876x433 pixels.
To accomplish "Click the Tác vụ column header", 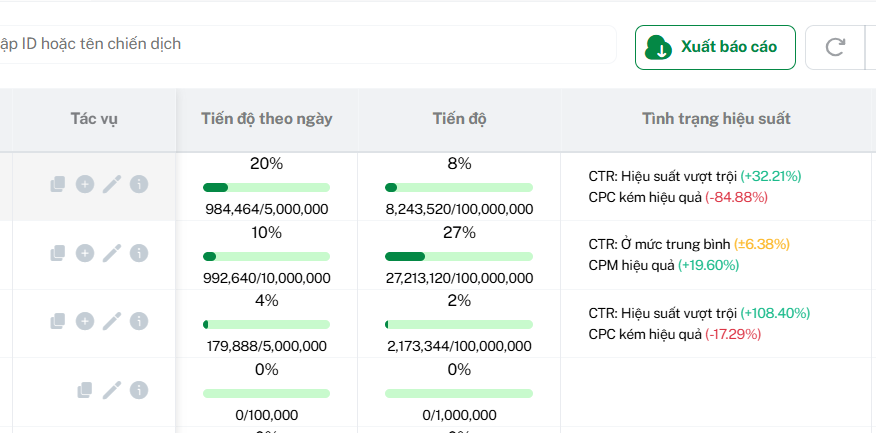I will tap(94, 119).
